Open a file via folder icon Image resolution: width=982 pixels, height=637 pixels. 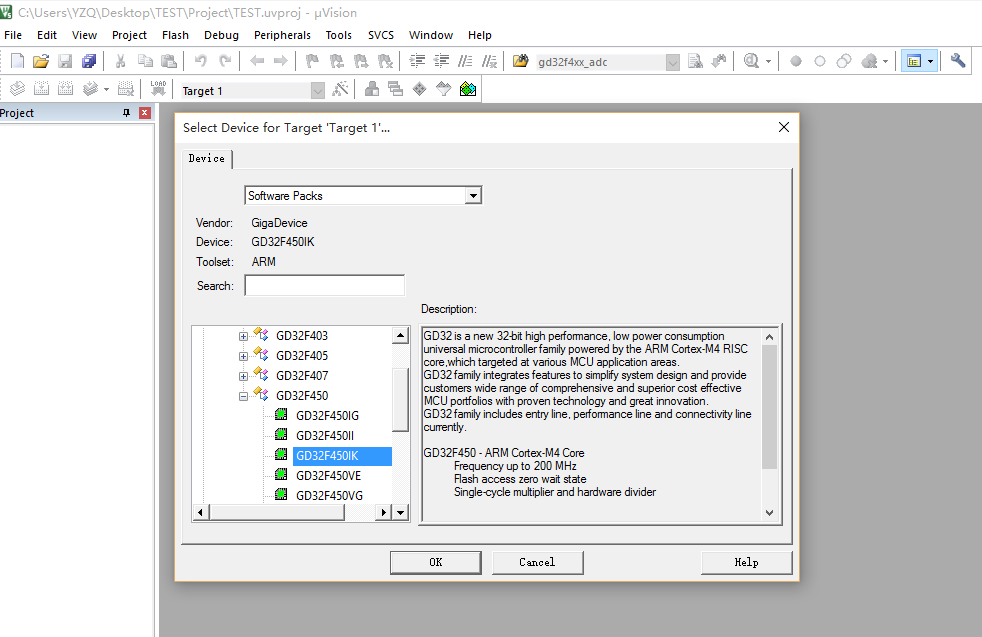click(x=41, y=61)
